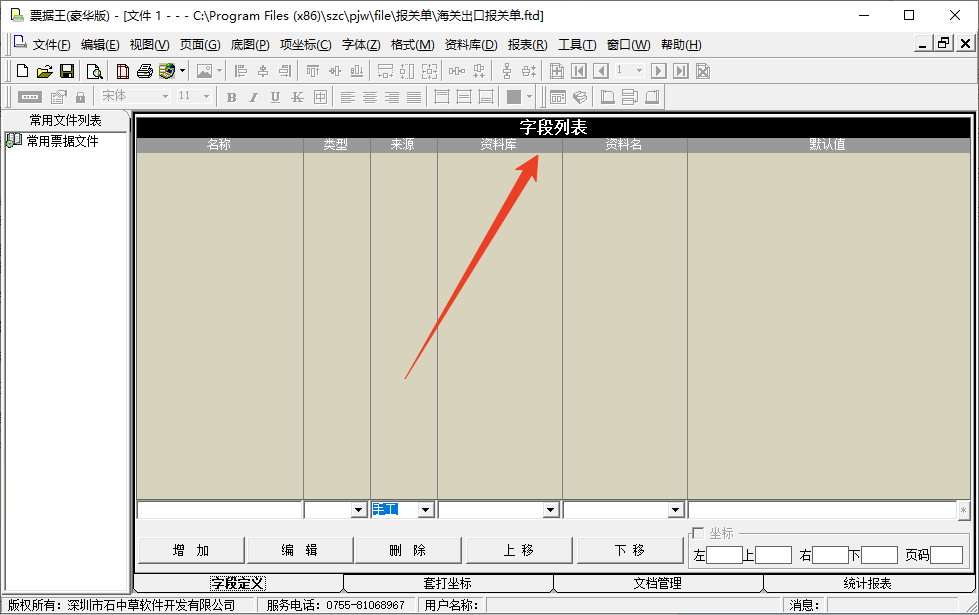
Task: Expand the 来源 source dropdown showing 手工
Action: click(x=425, y=510)
